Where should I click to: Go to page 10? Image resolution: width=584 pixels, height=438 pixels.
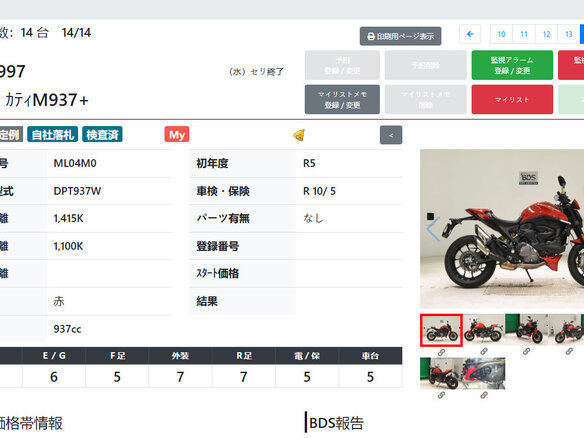[x=502, y=34]
